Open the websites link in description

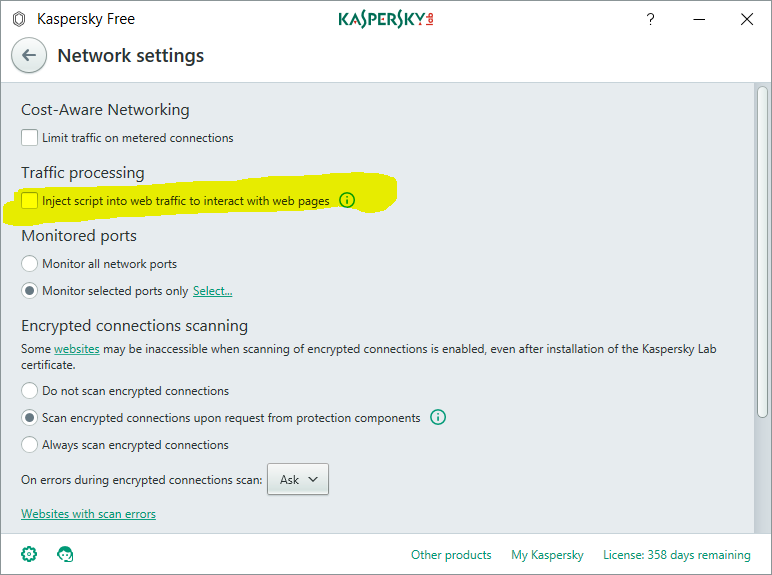[x=76, y=350]
